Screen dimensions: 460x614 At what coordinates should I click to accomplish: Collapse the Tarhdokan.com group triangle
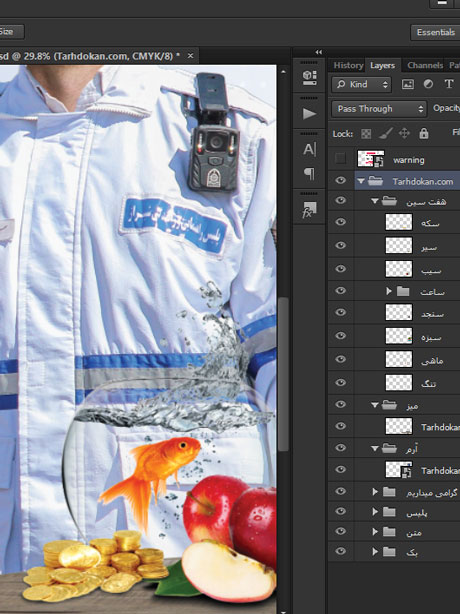[361, 181]
